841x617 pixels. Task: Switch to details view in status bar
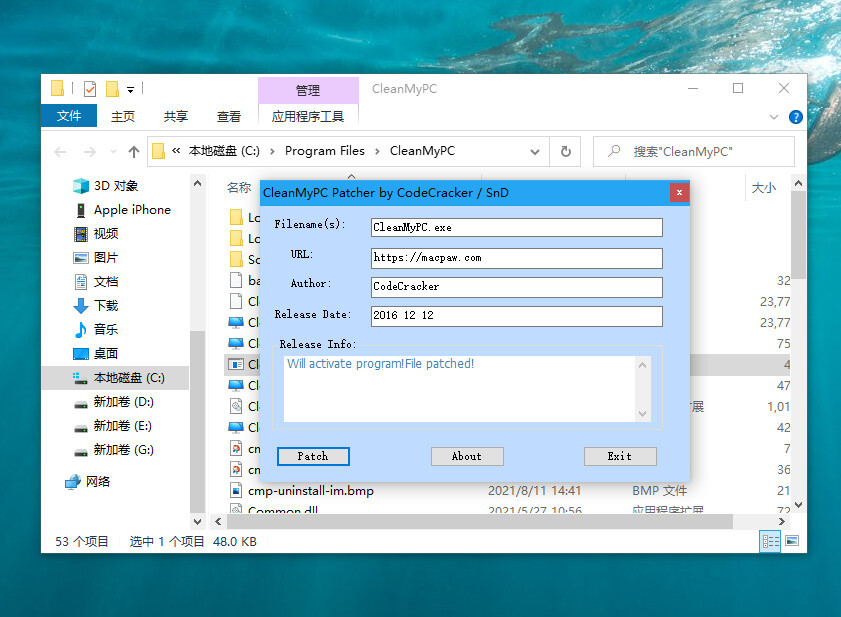pos(771,541)
